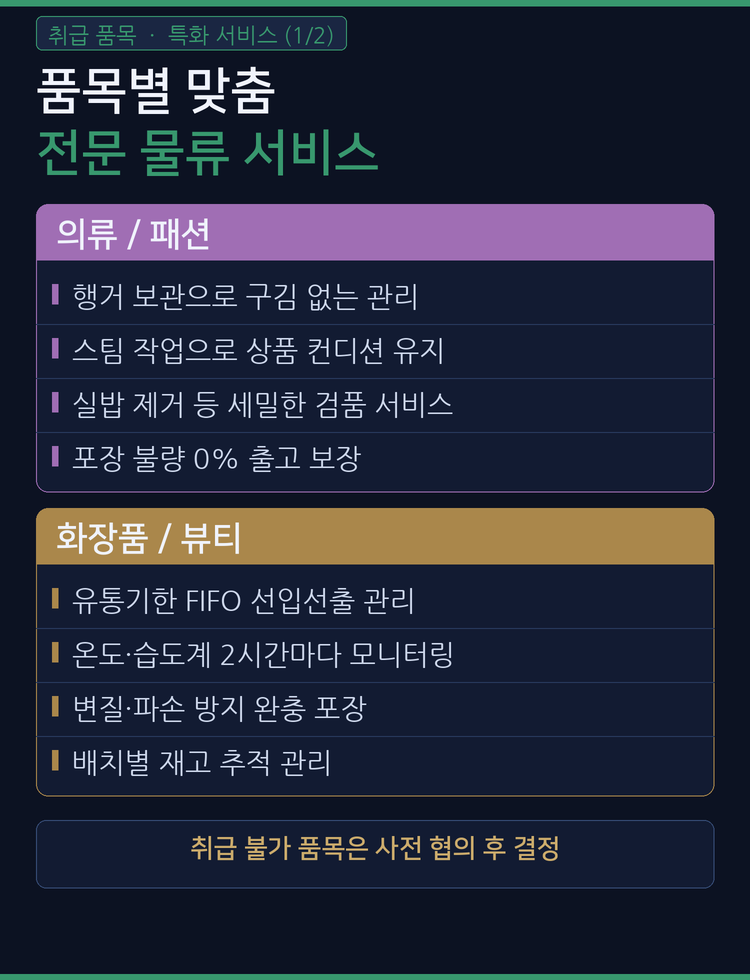Choose 실밥 제거 등 세밀한 검품 서비스
This screenshot has height=980, width=750.
[x=263, y=405]
